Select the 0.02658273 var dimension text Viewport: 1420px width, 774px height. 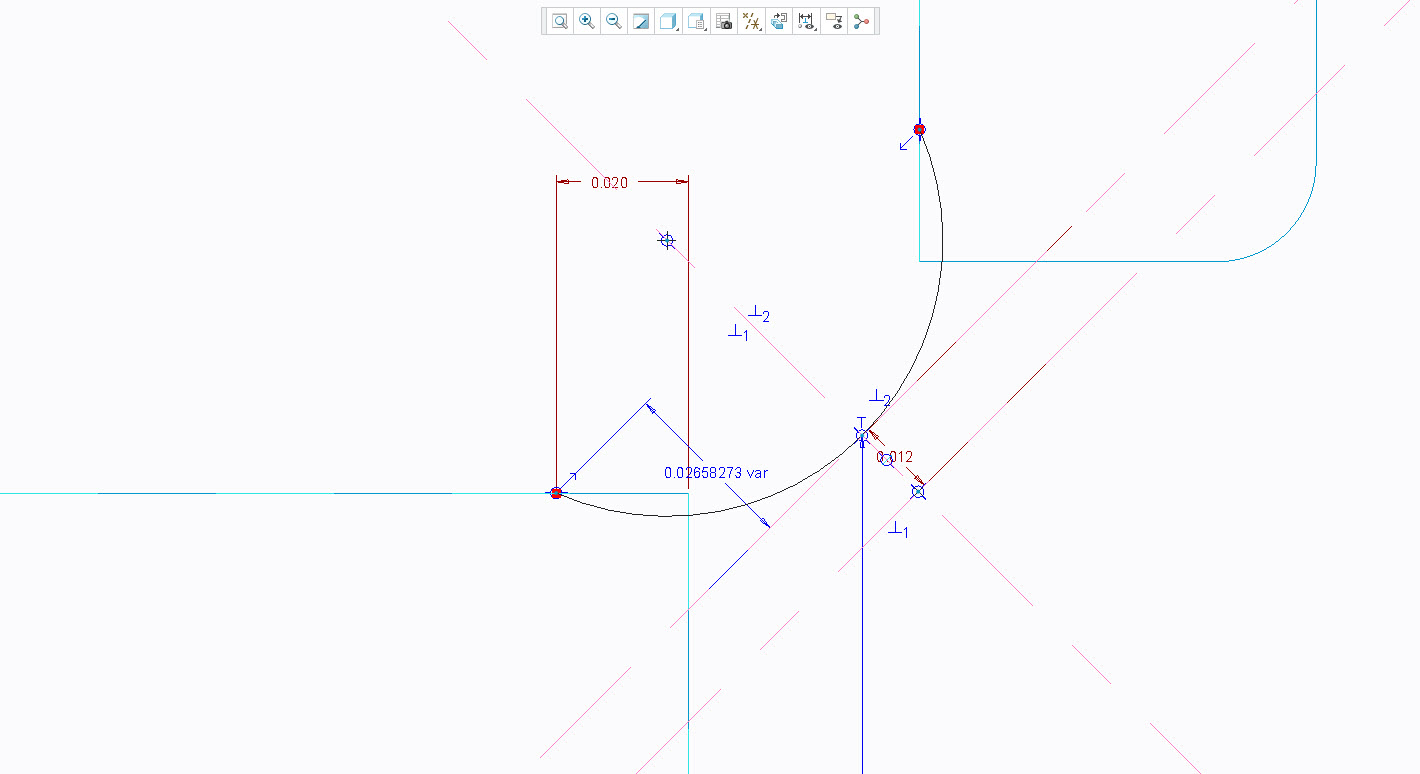pos(716,472)
